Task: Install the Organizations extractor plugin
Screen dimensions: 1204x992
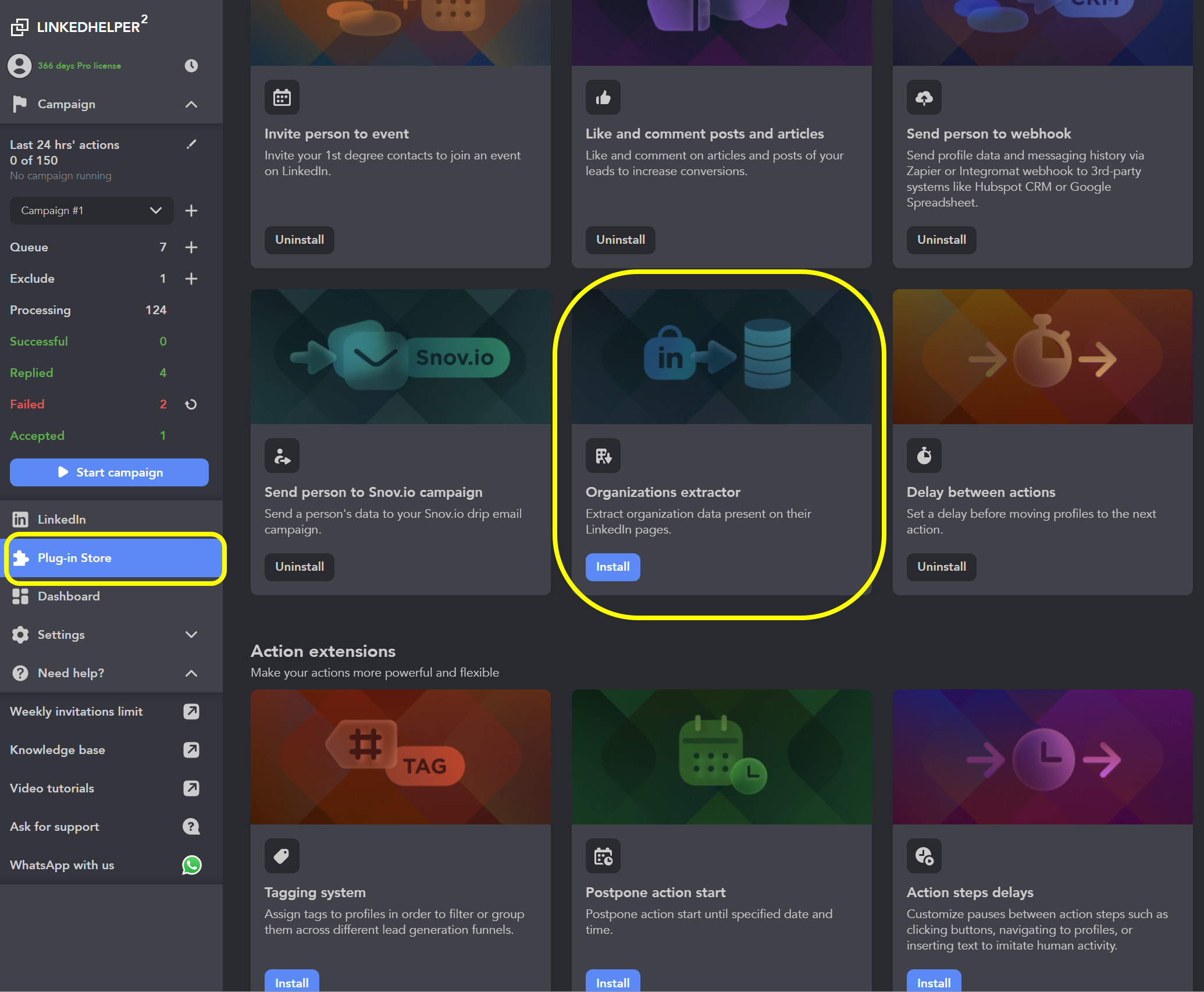Action: (x=613, y=567)
